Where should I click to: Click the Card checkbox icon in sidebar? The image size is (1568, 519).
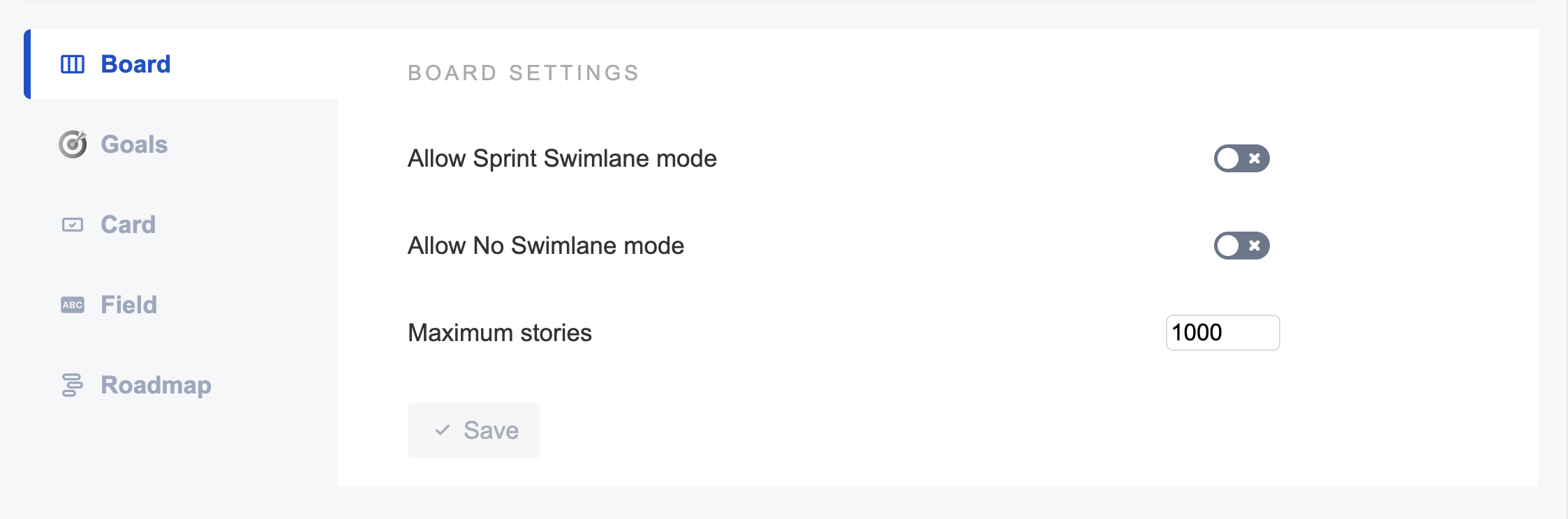pyautogui.click(x=73, y=225)
